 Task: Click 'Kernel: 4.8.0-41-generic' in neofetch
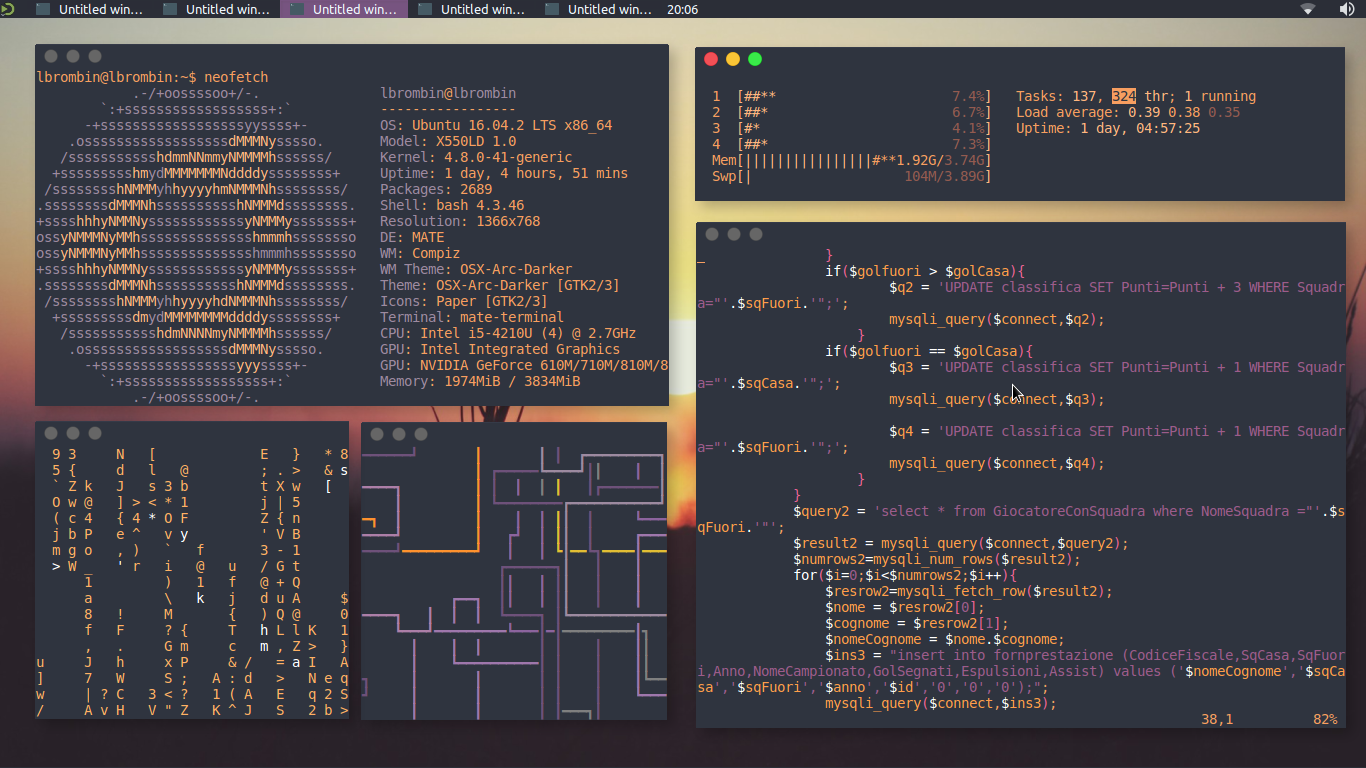tap(476, 157)
